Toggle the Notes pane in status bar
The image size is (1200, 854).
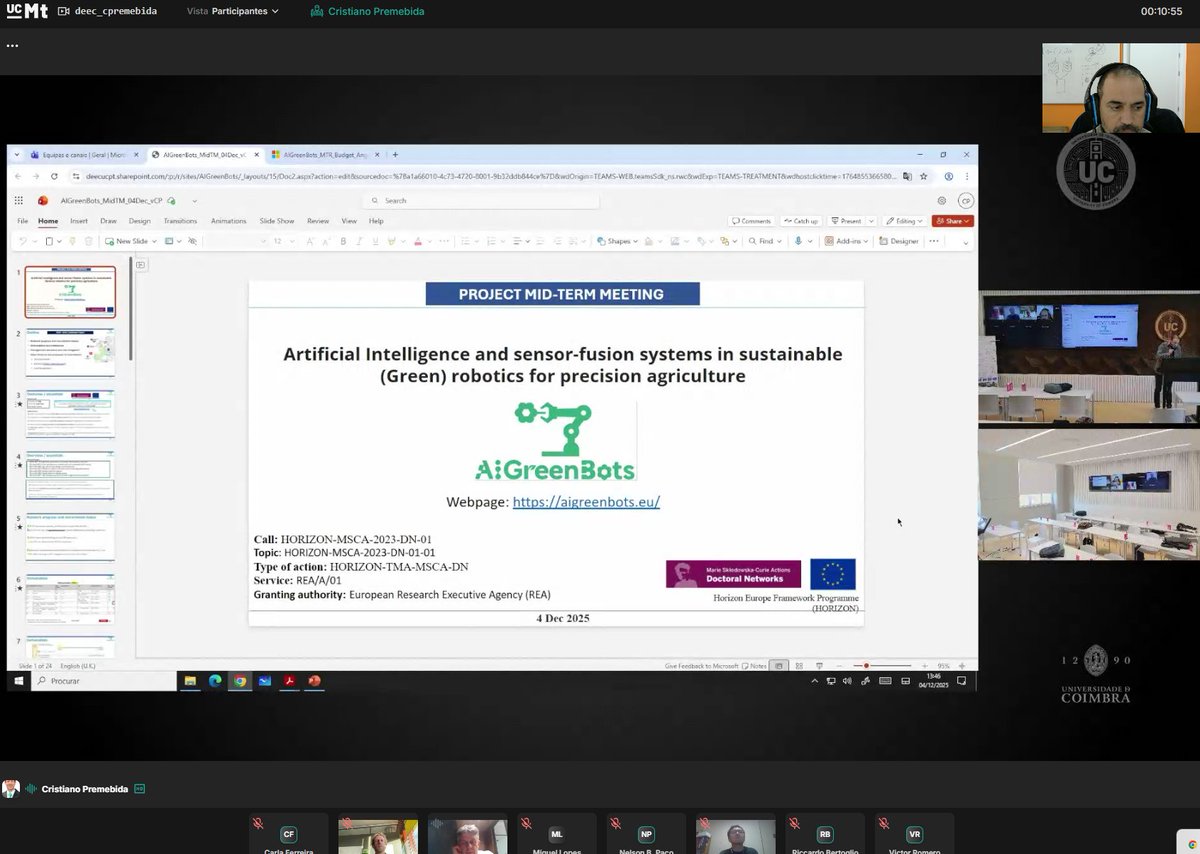(755, 665)
